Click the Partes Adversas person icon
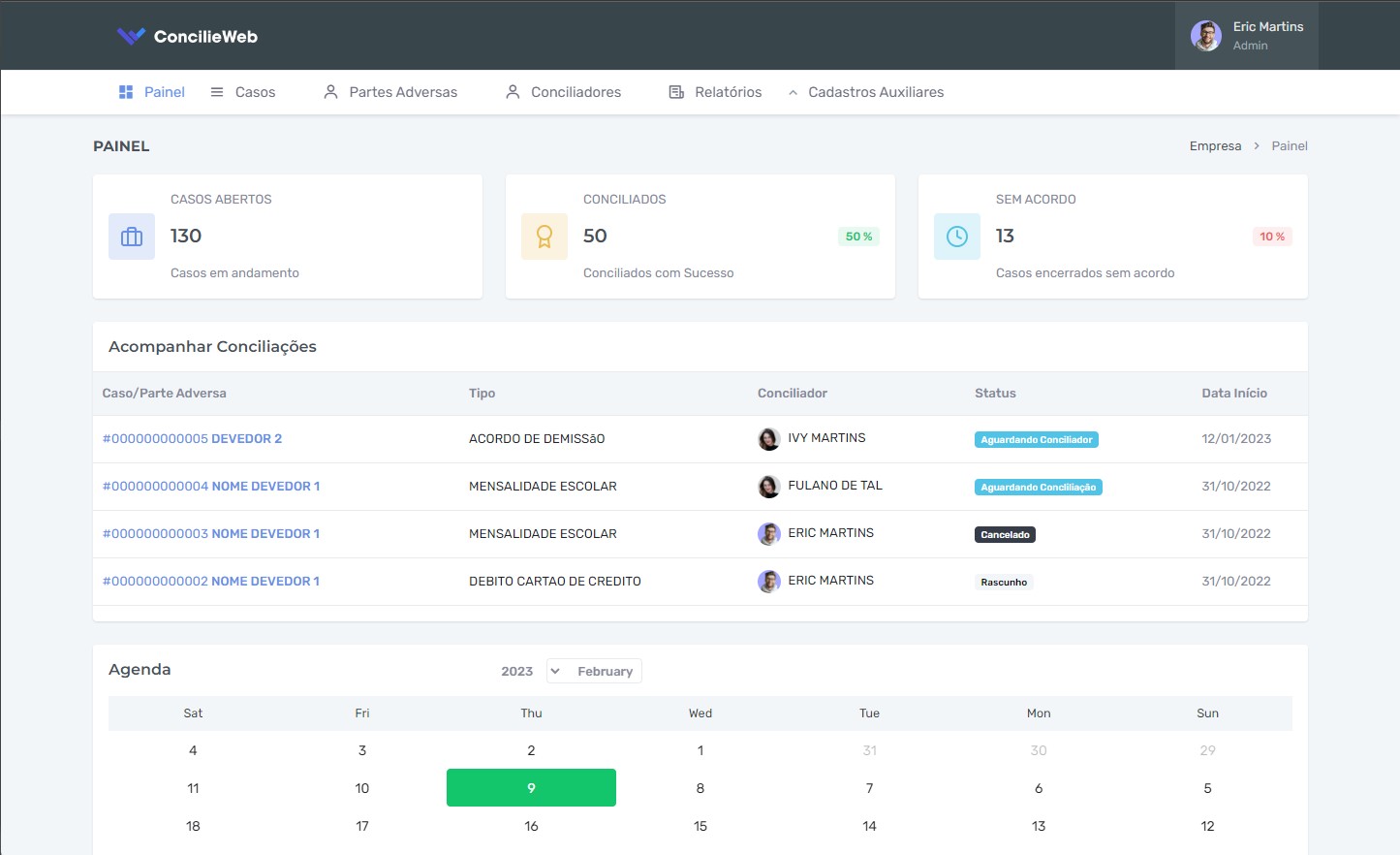 pyautogui.click(x=330, y=92)
